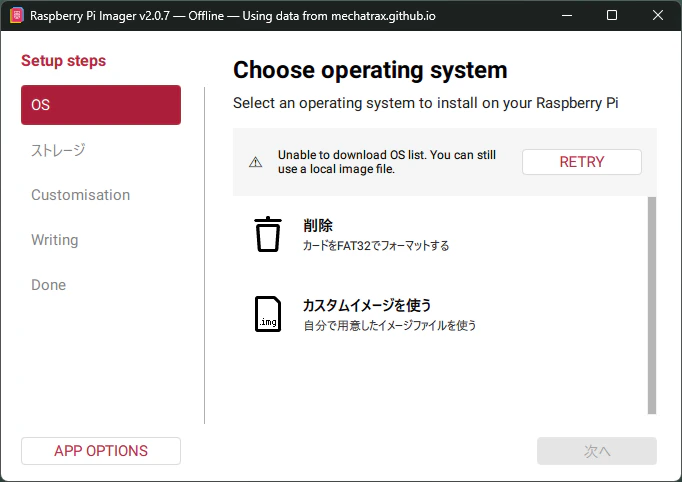The width and height of the screenshot is (682, 482).
Task: Click the .img custom image file icon
Action: click(267, 314)
